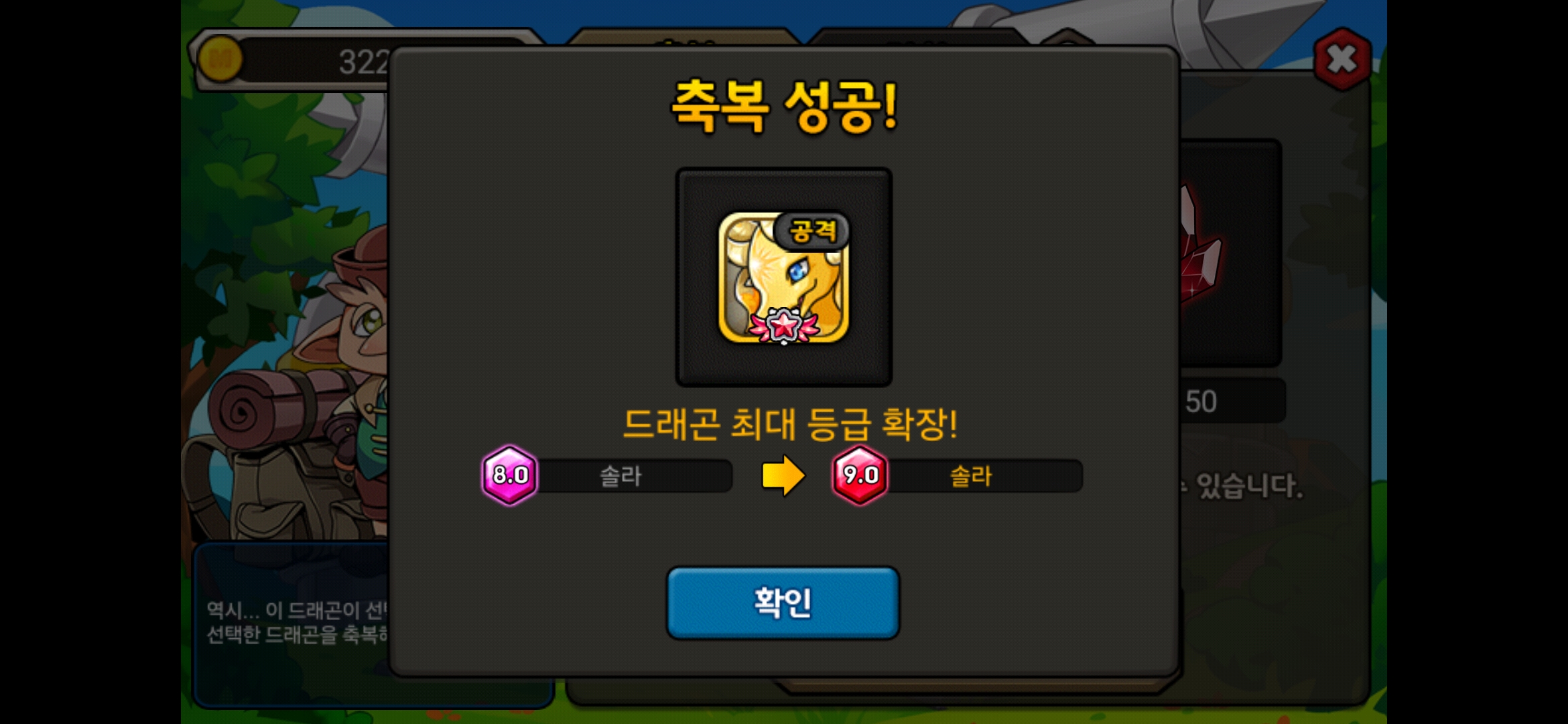
Task: Tap the gold coin icon
Action: pyautogui.click(x=220, y=60)
